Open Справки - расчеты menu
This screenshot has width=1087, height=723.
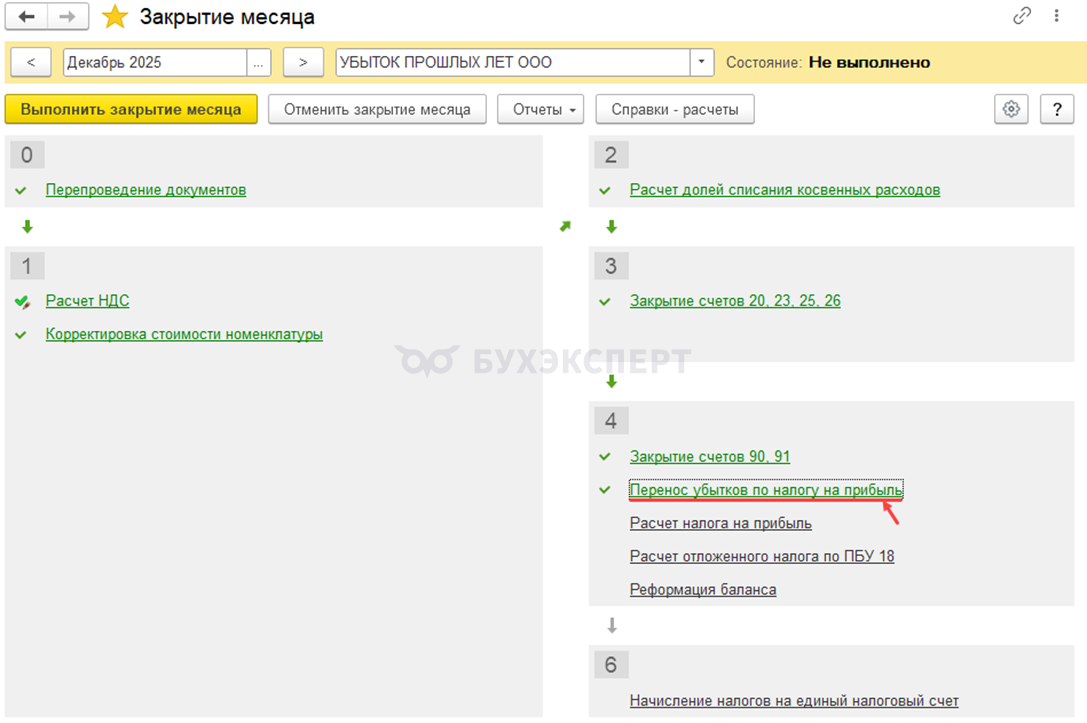[x=675, y=109]
